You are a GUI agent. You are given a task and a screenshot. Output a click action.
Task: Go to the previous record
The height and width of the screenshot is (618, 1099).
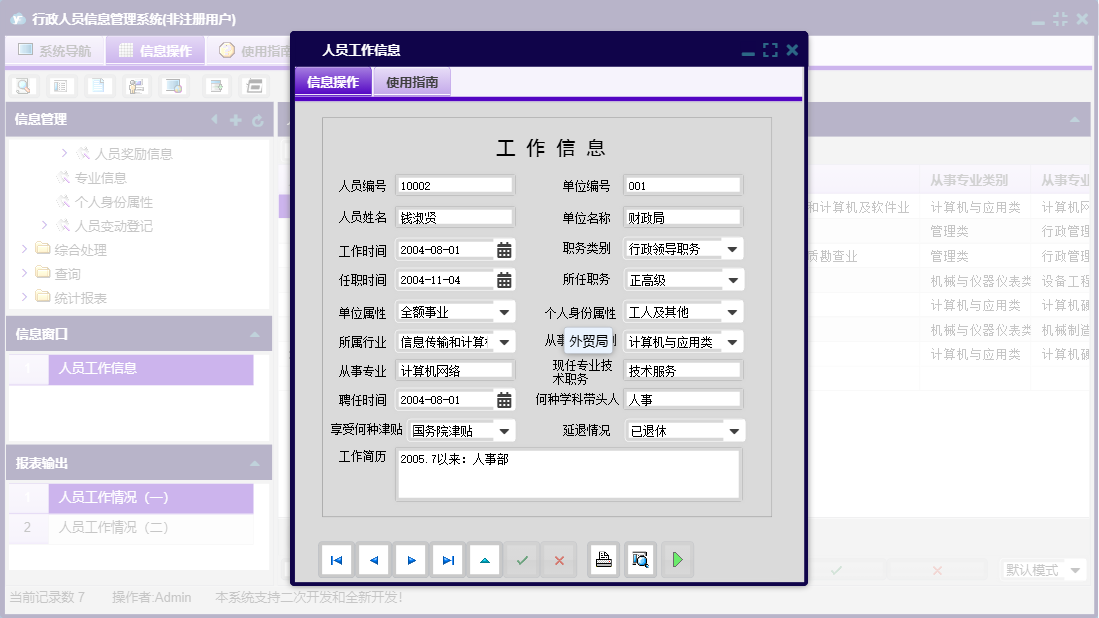[373, 559]
